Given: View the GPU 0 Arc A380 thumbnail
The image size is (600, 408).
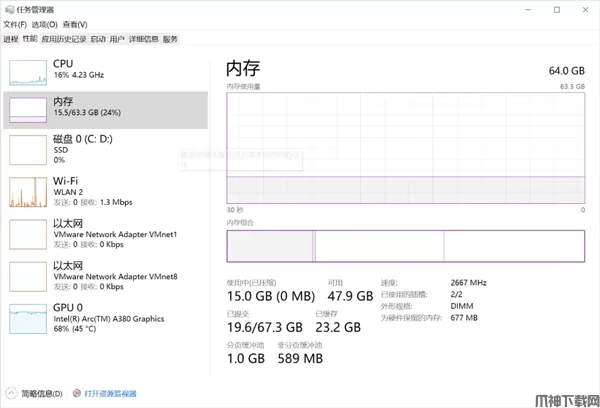Looking at the screenshot, I should coord(27,318).
